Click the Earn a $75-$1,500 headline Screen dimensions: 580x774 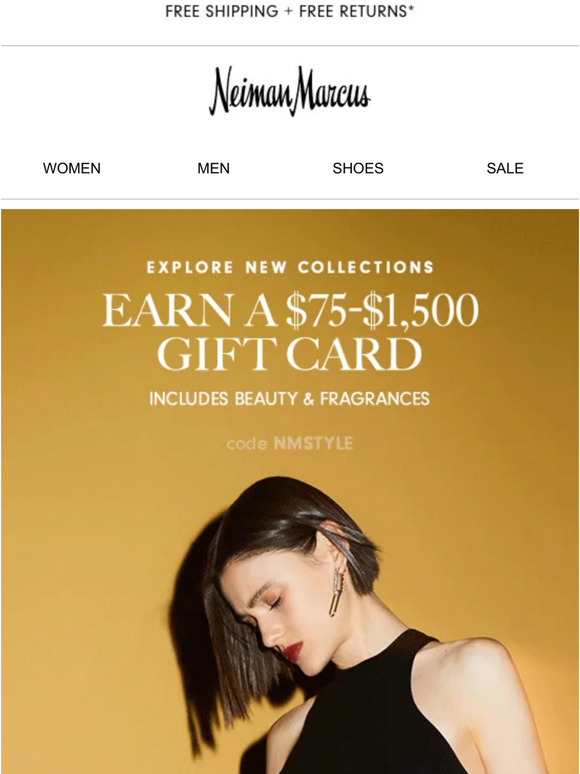click(x=290, y=310)
